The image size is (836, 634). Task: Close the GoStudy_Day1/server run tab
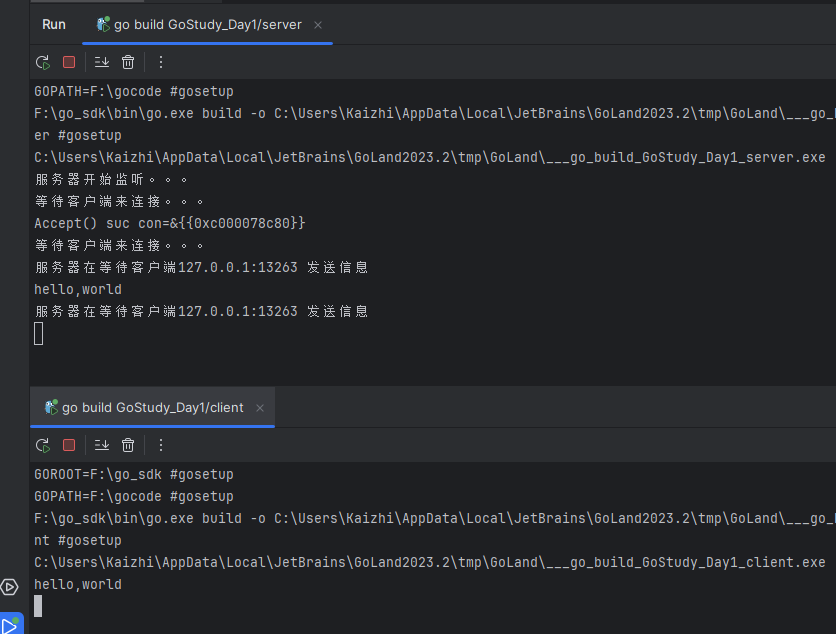pos(318,25)
